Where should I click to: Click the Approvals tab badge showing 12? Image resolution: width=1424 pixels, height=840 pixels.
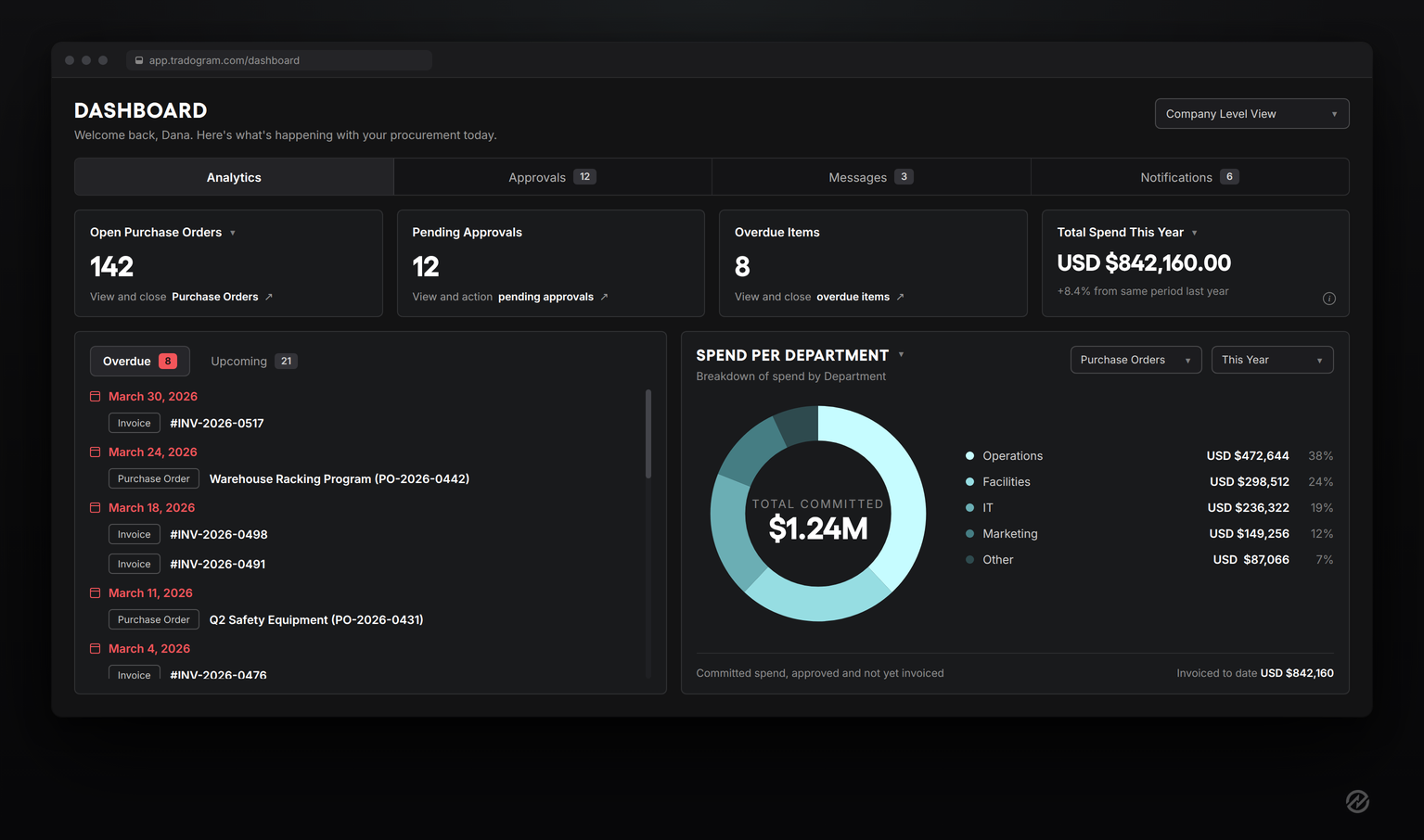[584, 176]
